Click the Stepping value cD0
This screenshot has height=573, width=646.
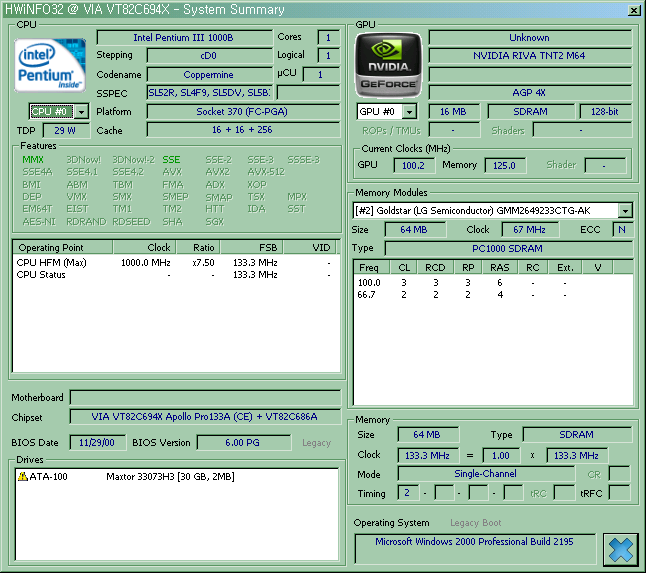209,56
